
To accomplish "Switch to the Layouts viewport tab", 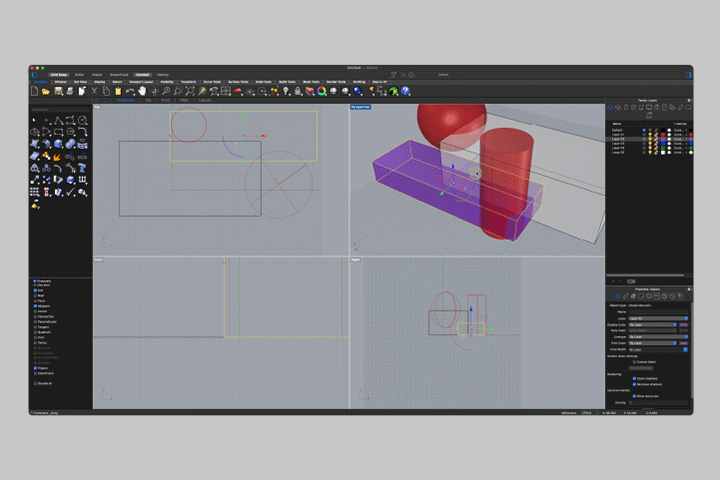I will coord(205,100).
